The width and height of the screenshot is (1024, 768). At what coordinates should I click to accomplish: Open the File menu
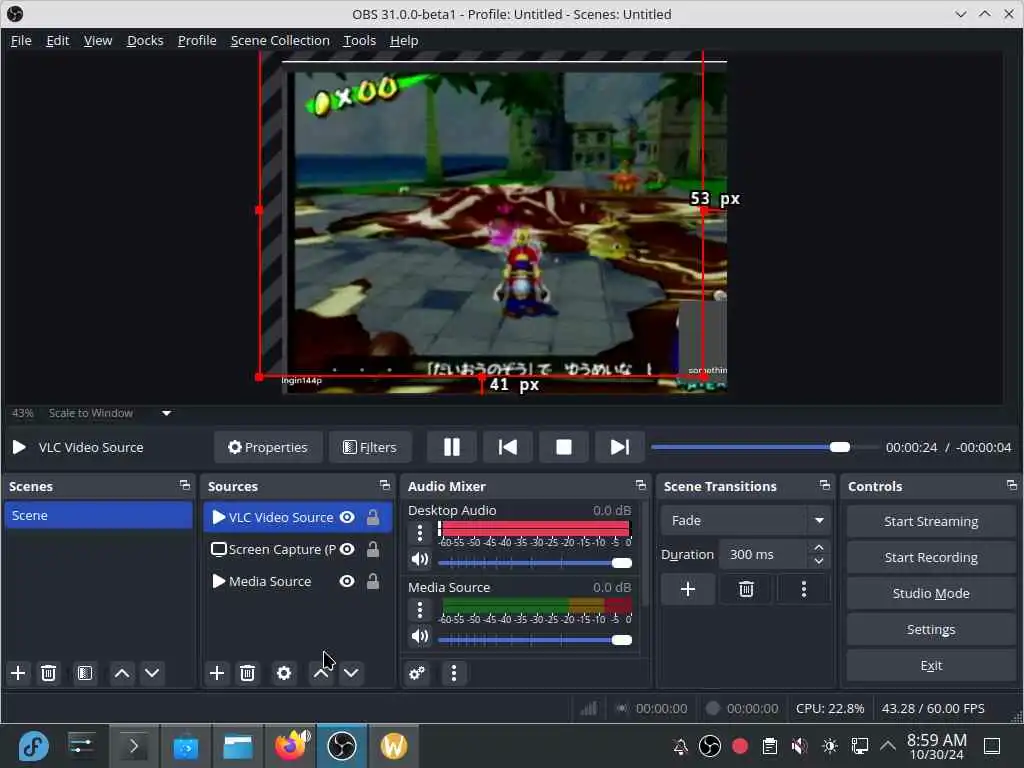click(21, 40)
